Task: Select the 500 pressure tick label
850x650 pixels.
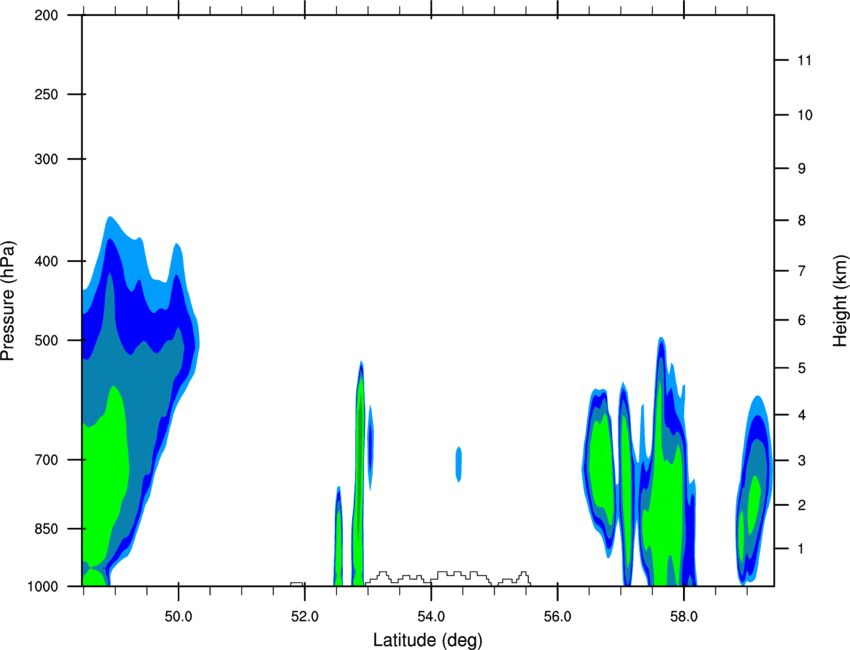Action: click(46, 340)
